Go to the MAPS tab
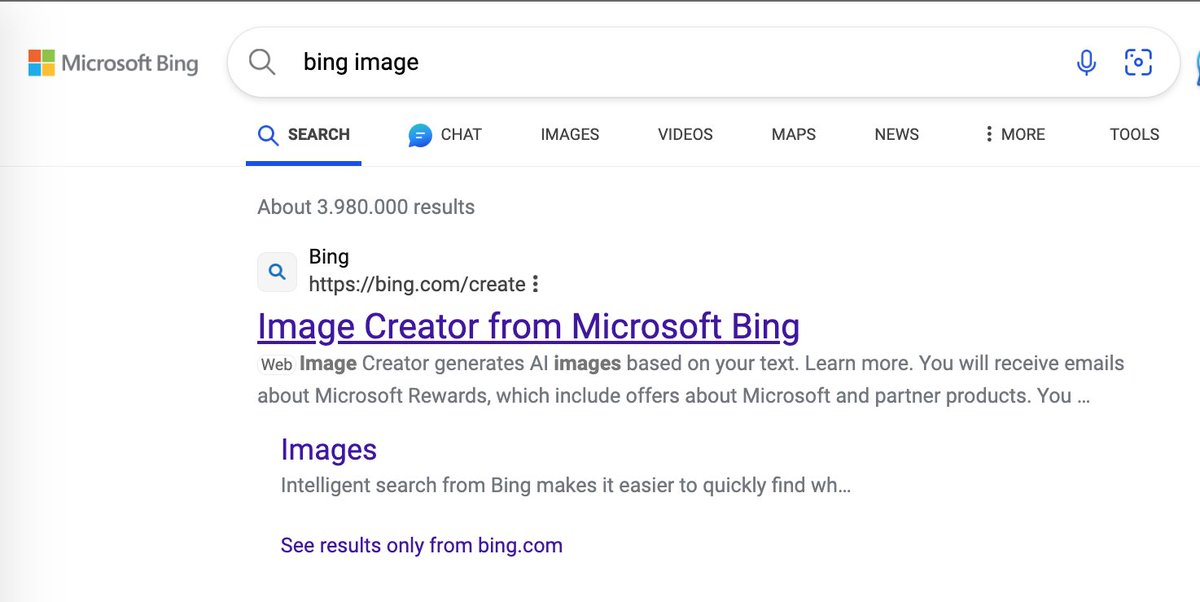The height and width of the screenshot is (602, 1200). coord(794,134)
